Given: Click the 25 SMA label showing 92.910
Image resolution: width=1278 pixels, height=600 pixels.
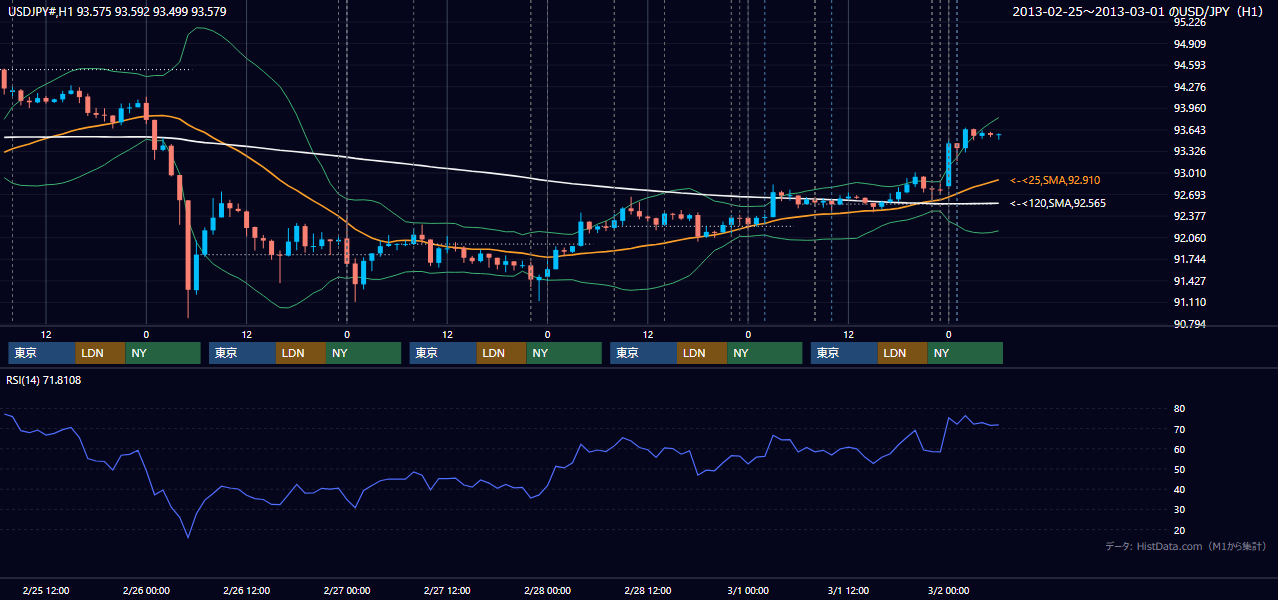Looking at the screenshot, I should 1055,181.
